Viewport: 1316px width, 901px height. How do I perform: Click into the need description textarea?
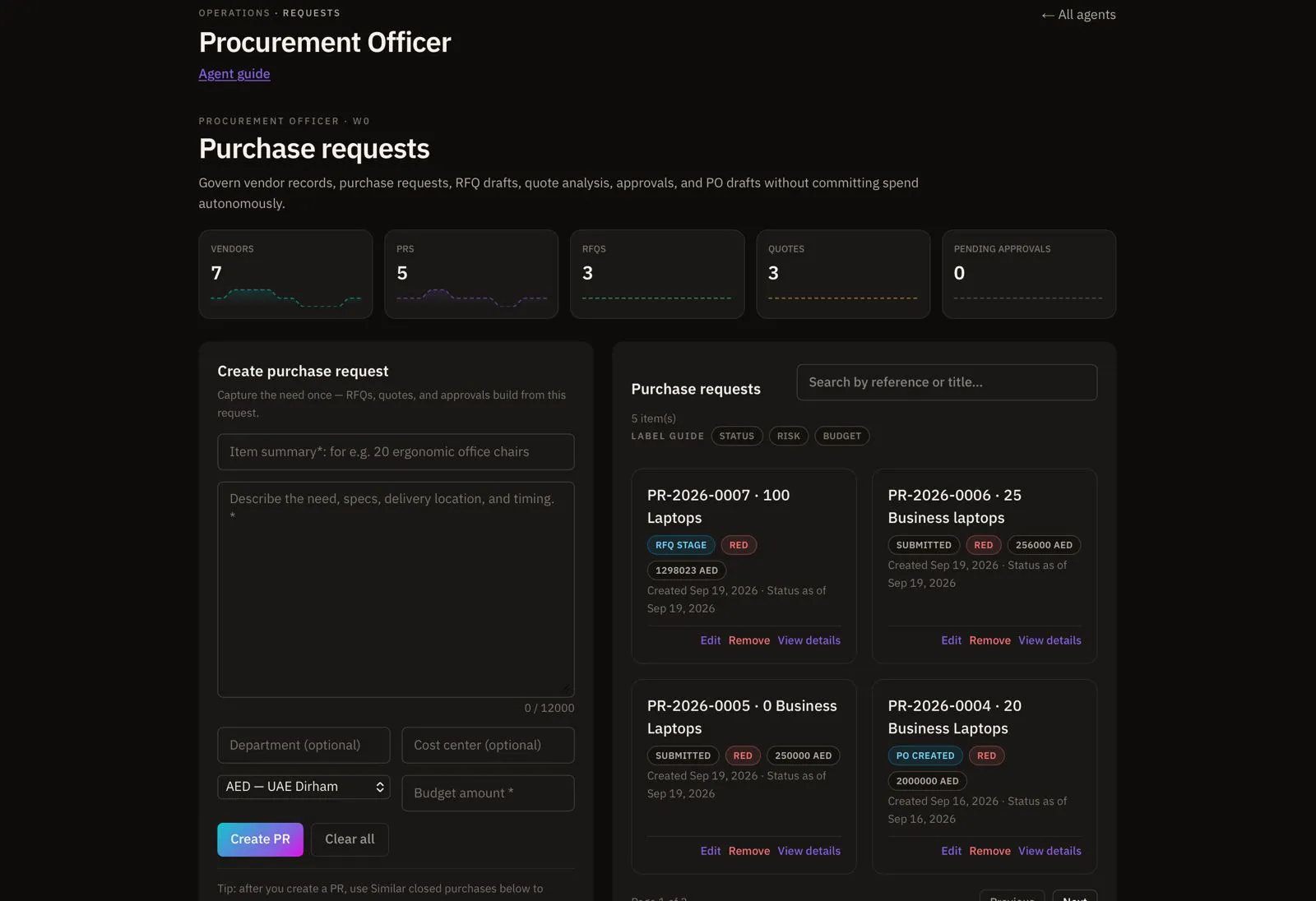(x=396, y=589)
